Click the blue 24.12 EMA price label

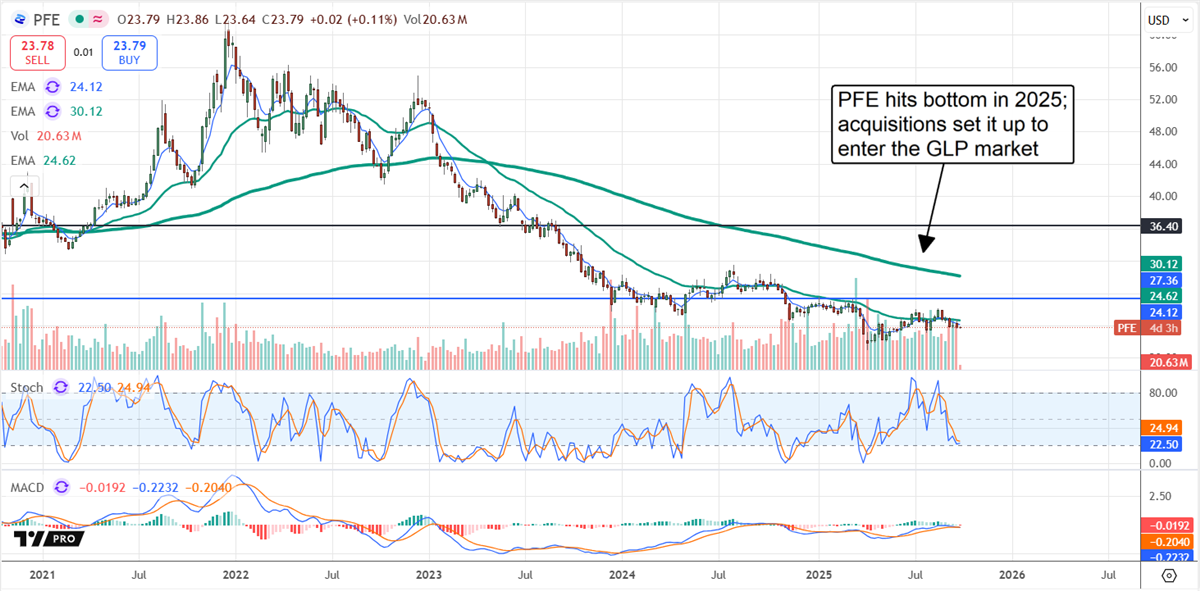1165,311
